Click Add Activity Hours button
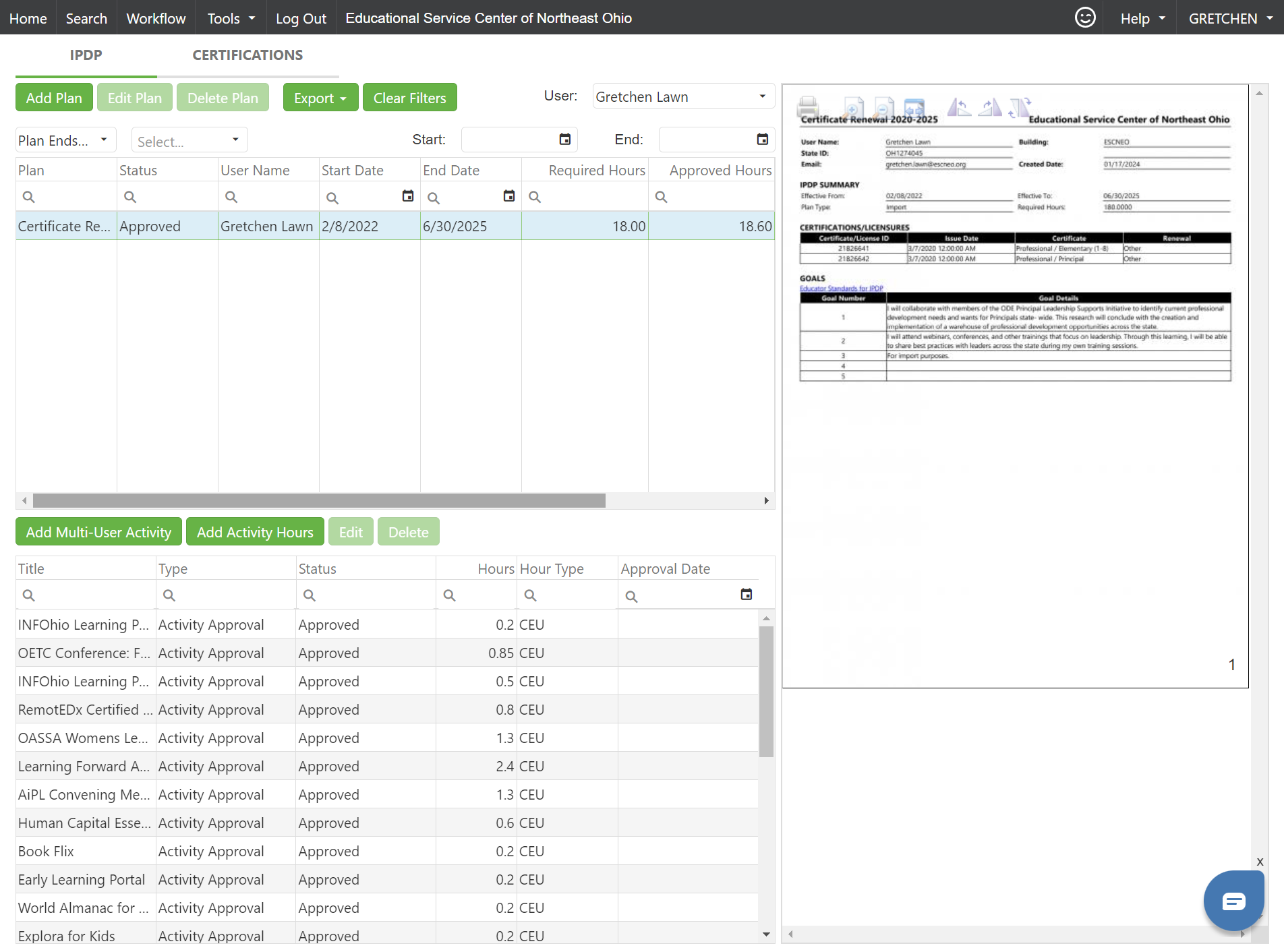Image resolution: width=1284 pixels, height=952 pixels. [x=255, y=532]
